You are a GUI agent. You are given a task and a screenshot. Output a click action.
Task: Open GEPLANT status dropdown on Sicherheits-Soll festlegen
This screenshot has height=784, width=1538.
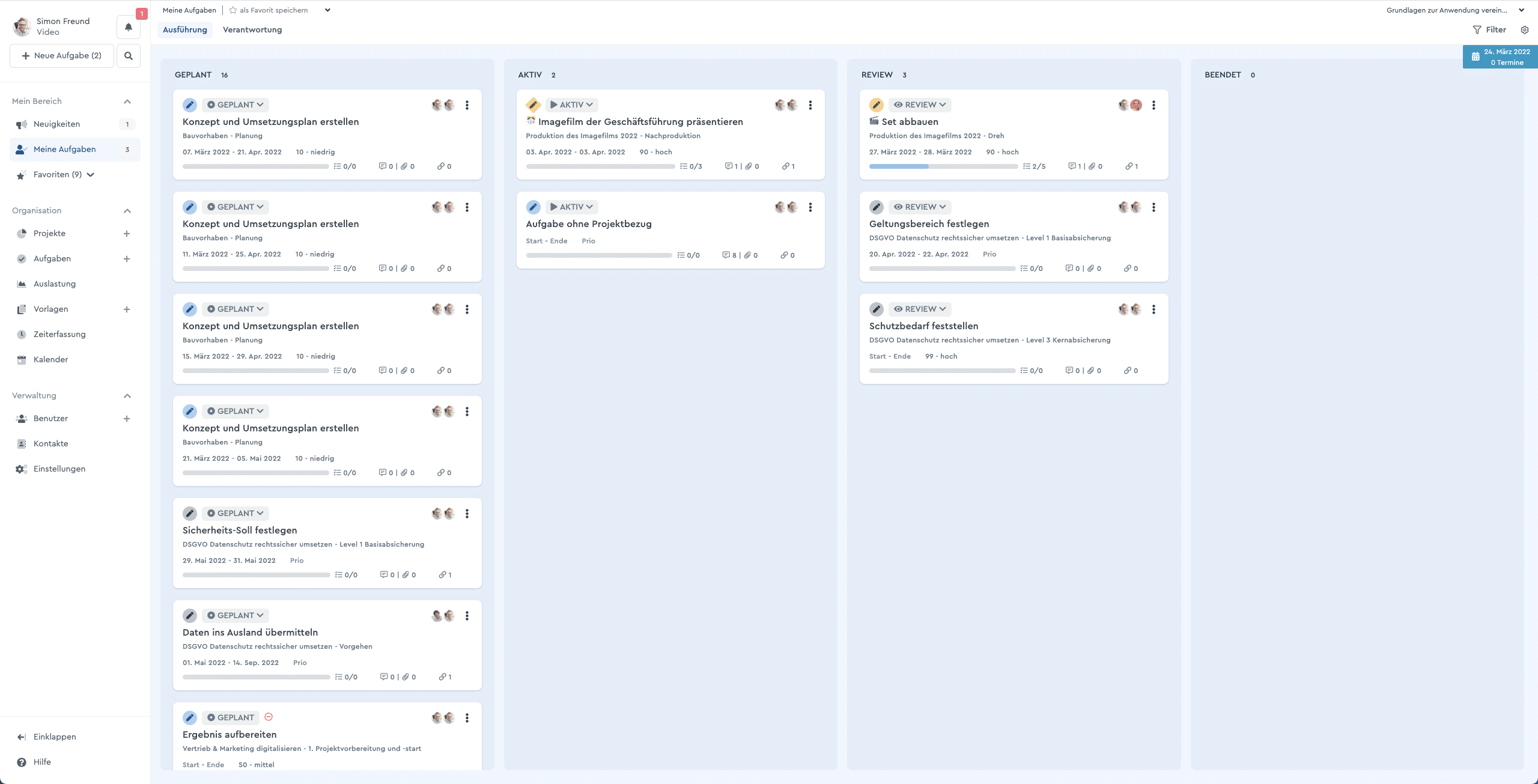[235, 514]
